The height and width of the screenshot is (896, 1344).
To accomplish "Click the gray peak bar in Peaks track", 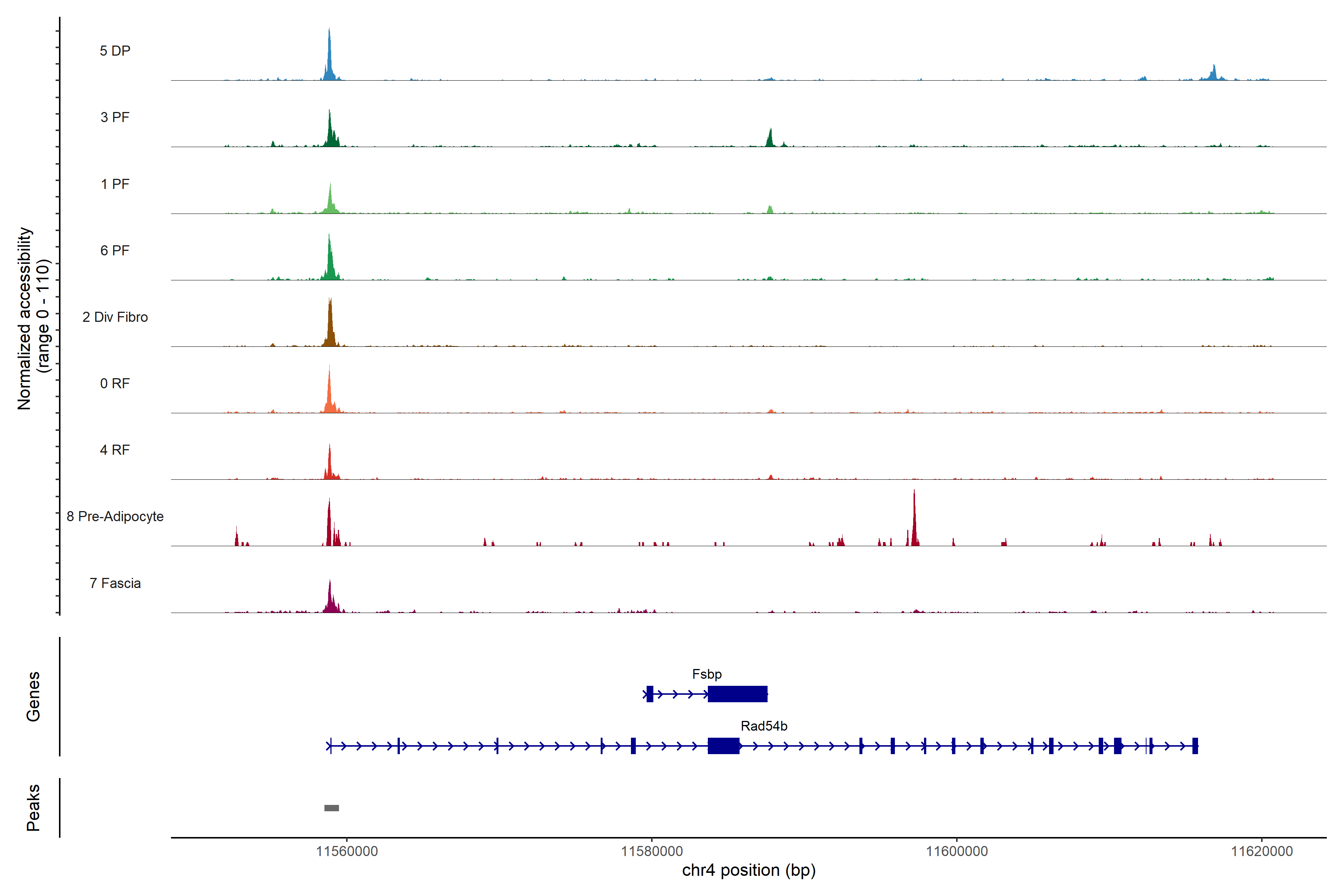I will (x=332, y=808).
